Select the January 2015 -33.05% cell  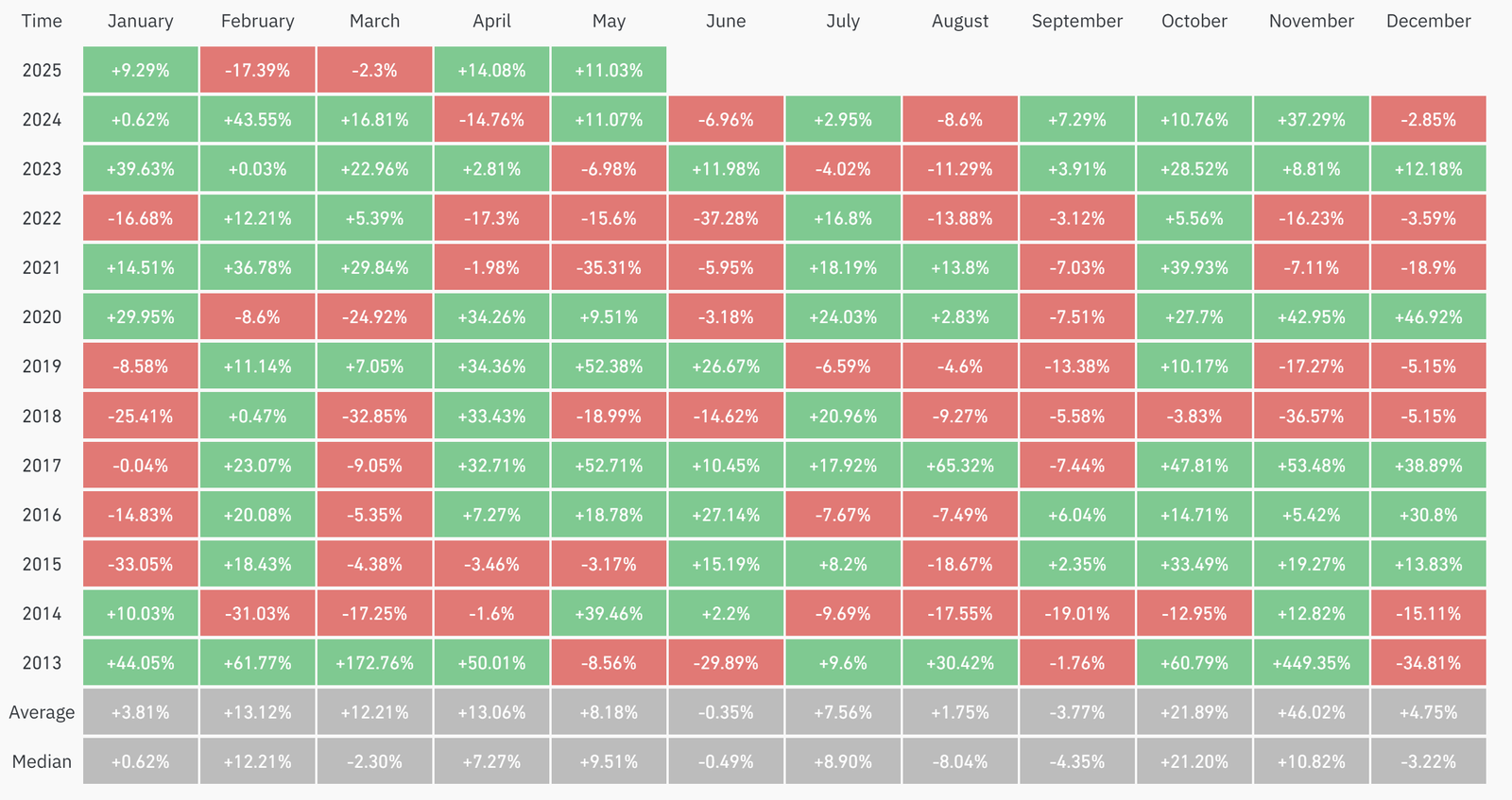[141, 565]
